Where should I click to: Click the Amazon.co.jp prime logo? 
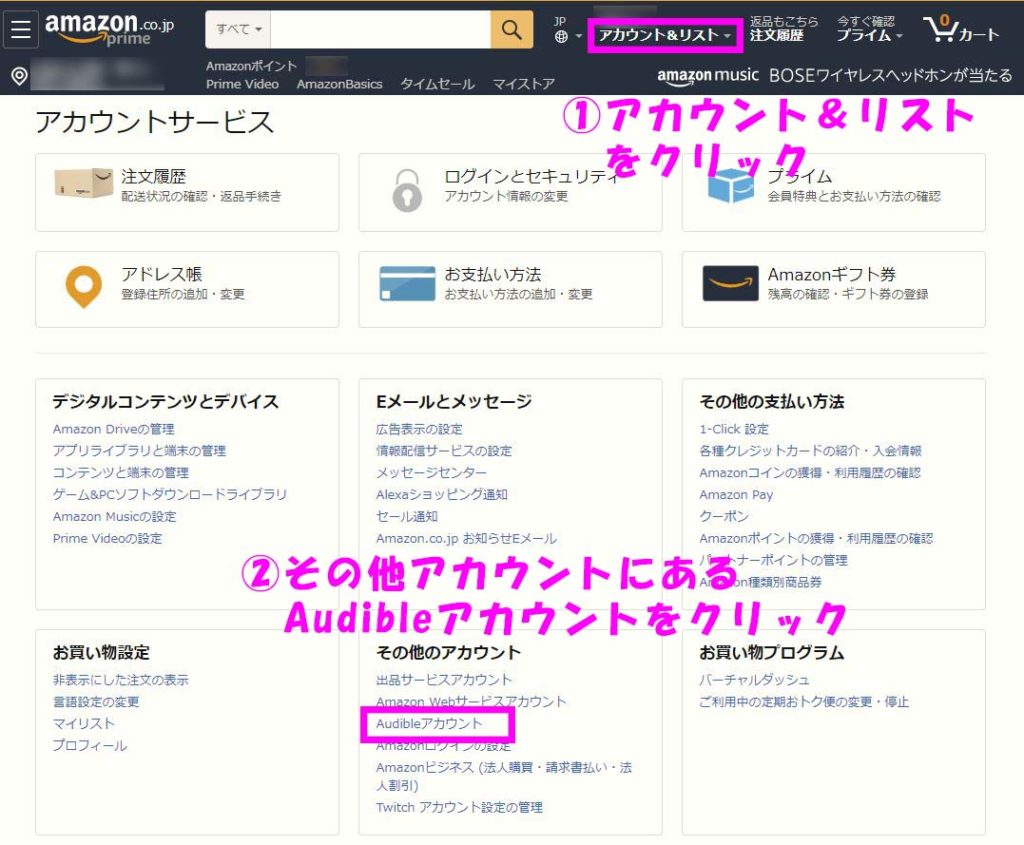109,29
